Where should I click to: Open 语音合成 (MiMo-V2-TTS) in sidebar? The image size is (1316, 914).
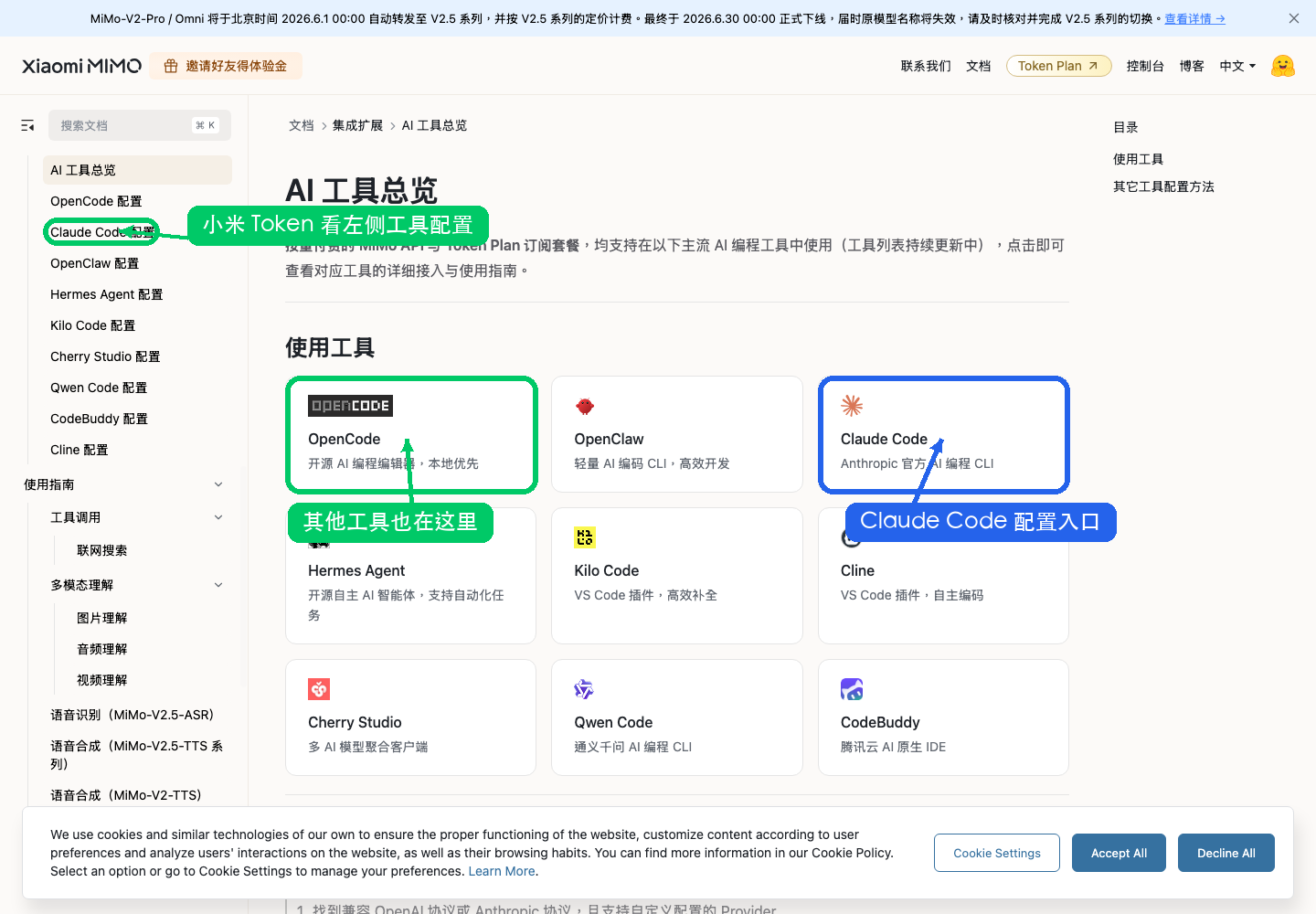click(x=126, y=795)
